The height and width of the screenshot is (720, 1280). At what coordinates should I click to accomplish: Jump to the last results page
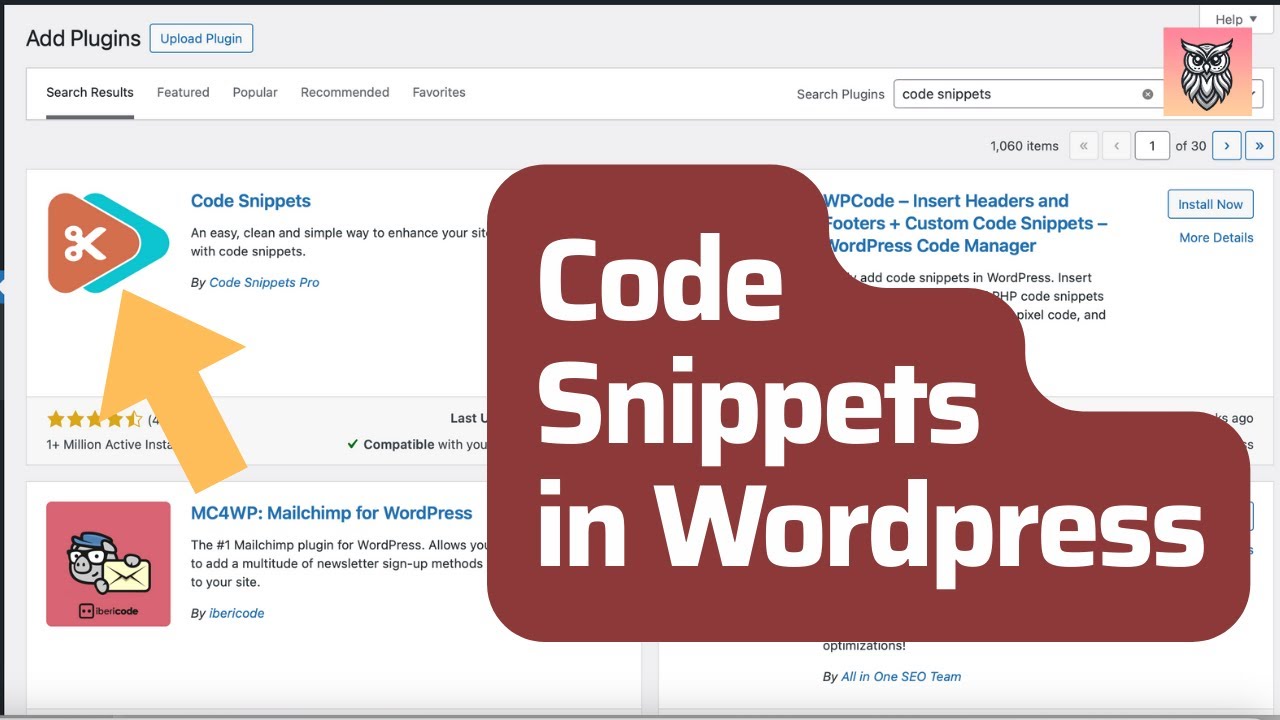(1259, 146)
